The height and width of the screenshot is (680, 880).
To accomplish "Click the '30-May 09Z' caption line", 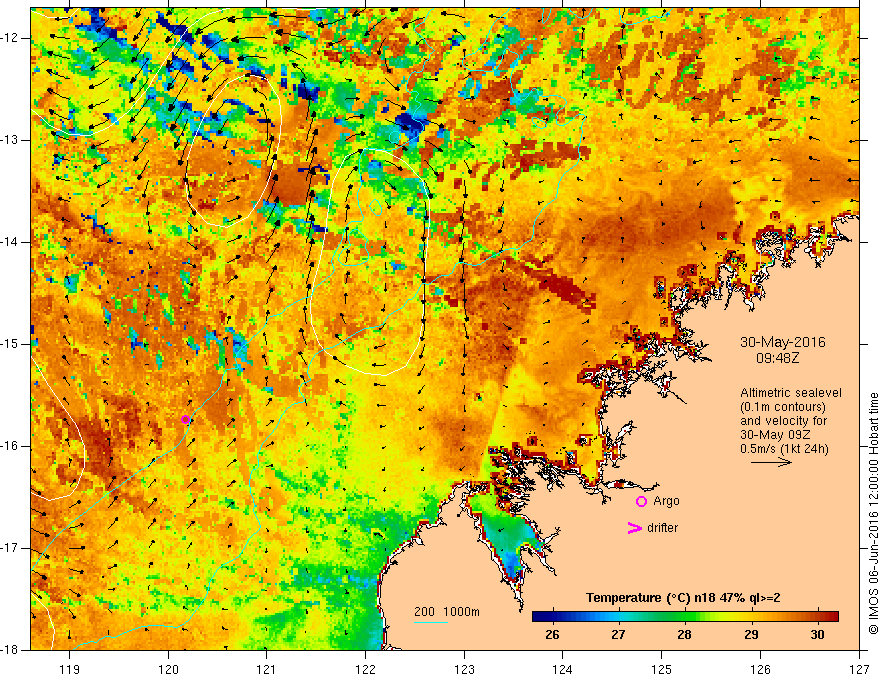I will tap(775, 435).
